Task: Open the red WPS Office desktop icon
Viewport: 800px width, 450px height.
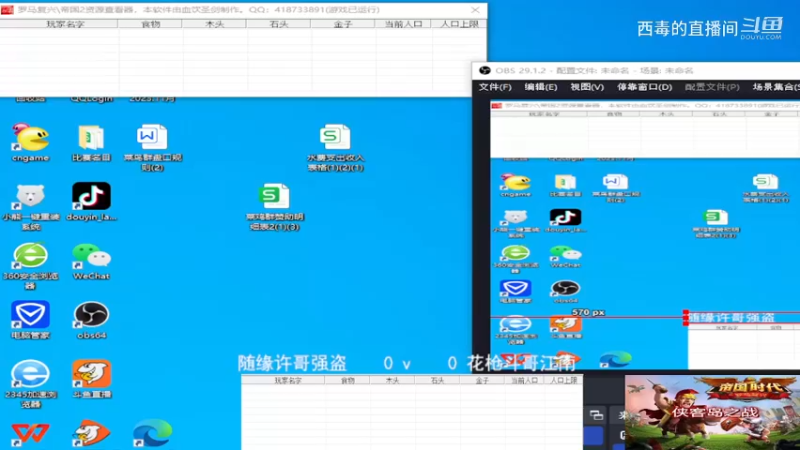Action: [x=31, y=435]
